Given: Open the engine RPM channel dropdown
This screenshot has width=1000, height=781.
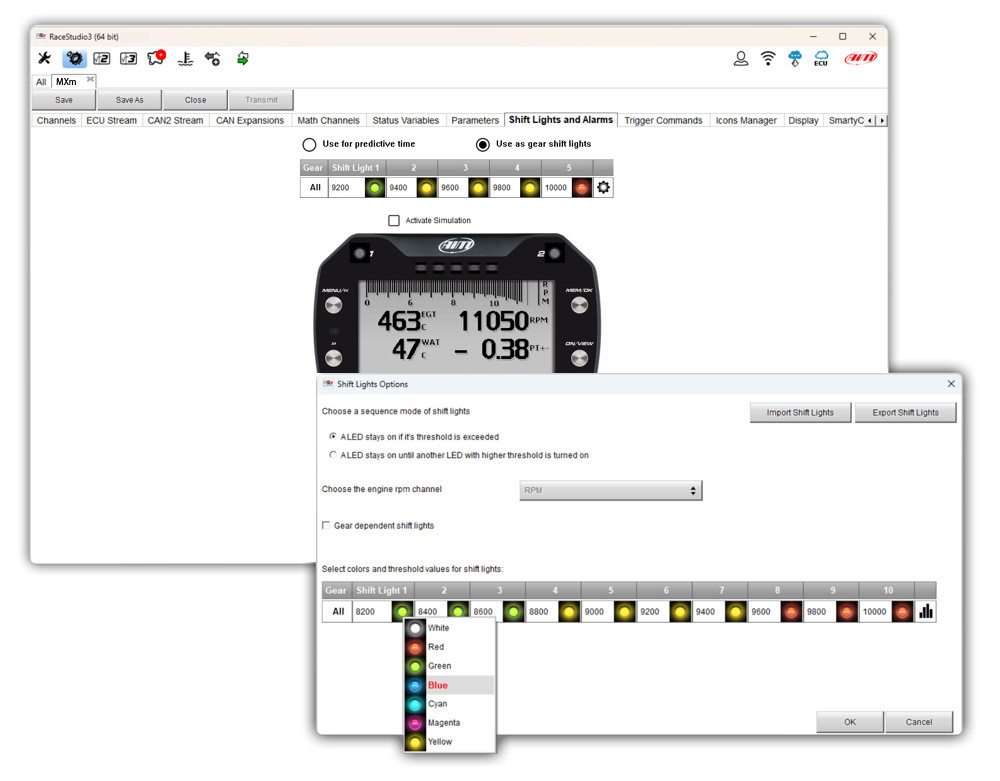Looking at the screenshot, I should (x=611, y=491).
